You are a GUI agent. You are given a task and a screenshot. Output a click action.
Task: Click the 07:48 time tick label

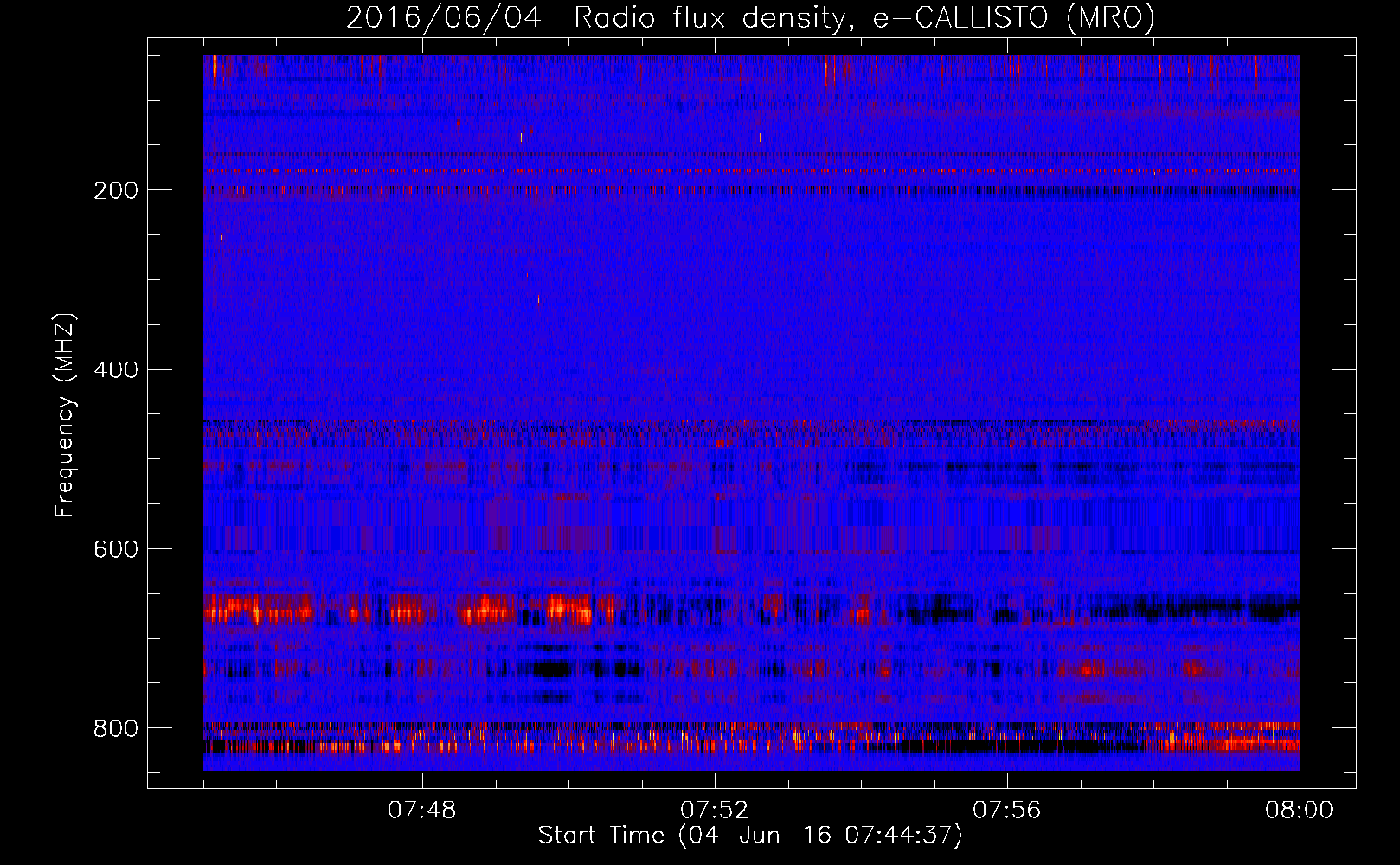pyautogui.click(x=422, y=811)
